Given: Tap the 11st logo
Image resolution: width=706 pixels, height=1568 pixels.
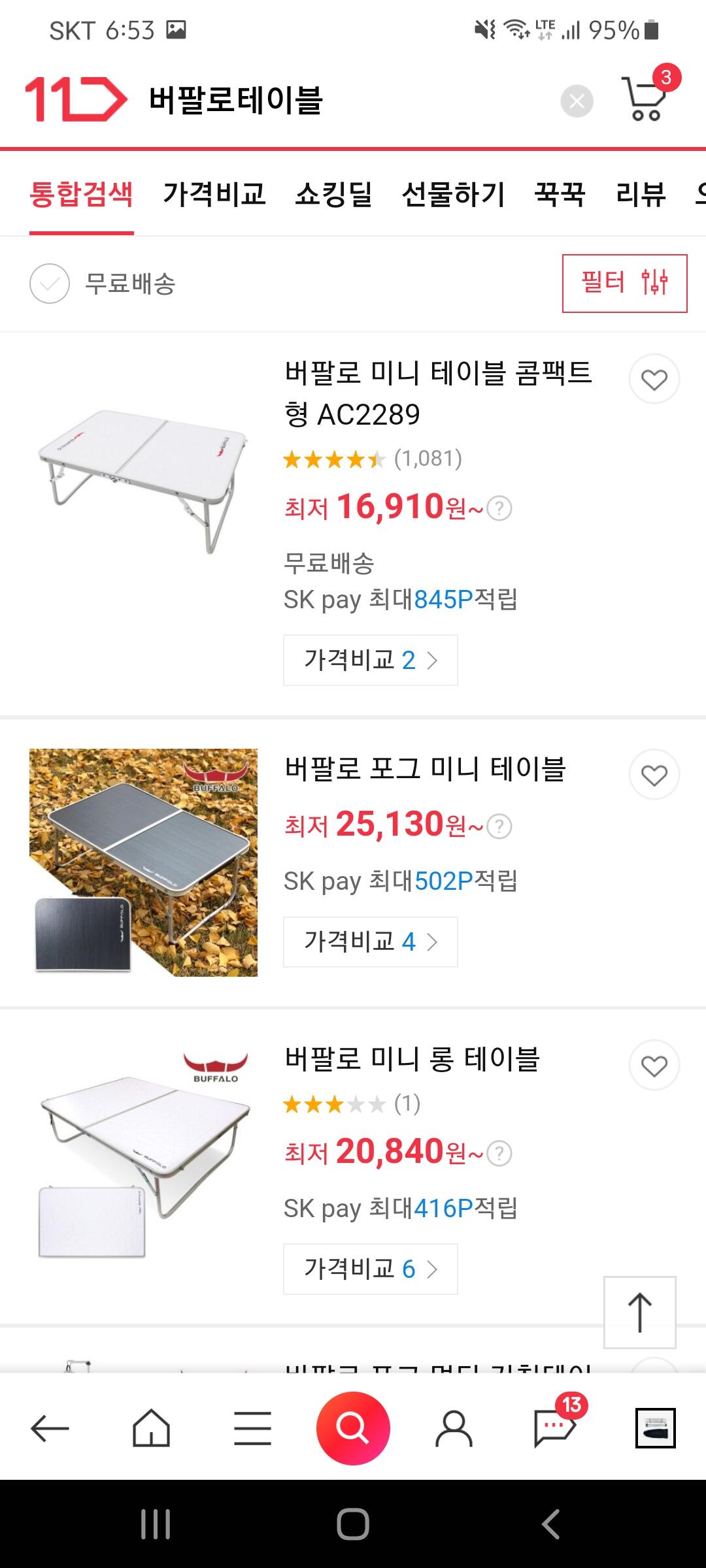Looking at the screenshot, I should point(76,99).
